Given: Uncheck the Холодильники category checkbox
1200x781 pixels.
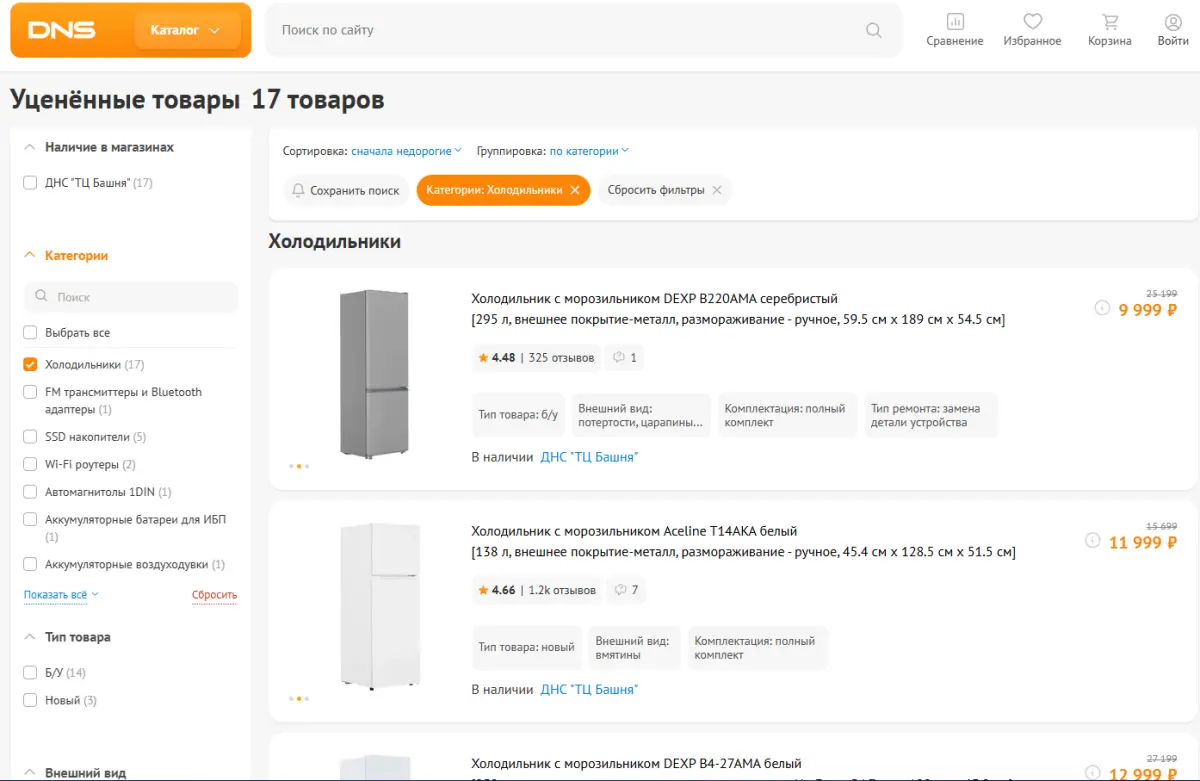Looking at the screenshot, I should click(x=30, y=364).
